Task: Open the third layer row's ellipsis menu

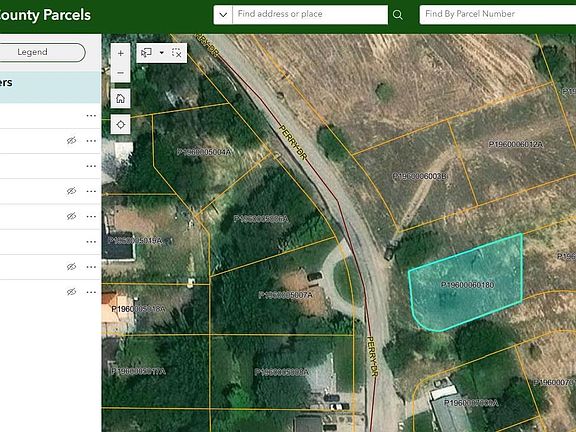Action: 91,166
